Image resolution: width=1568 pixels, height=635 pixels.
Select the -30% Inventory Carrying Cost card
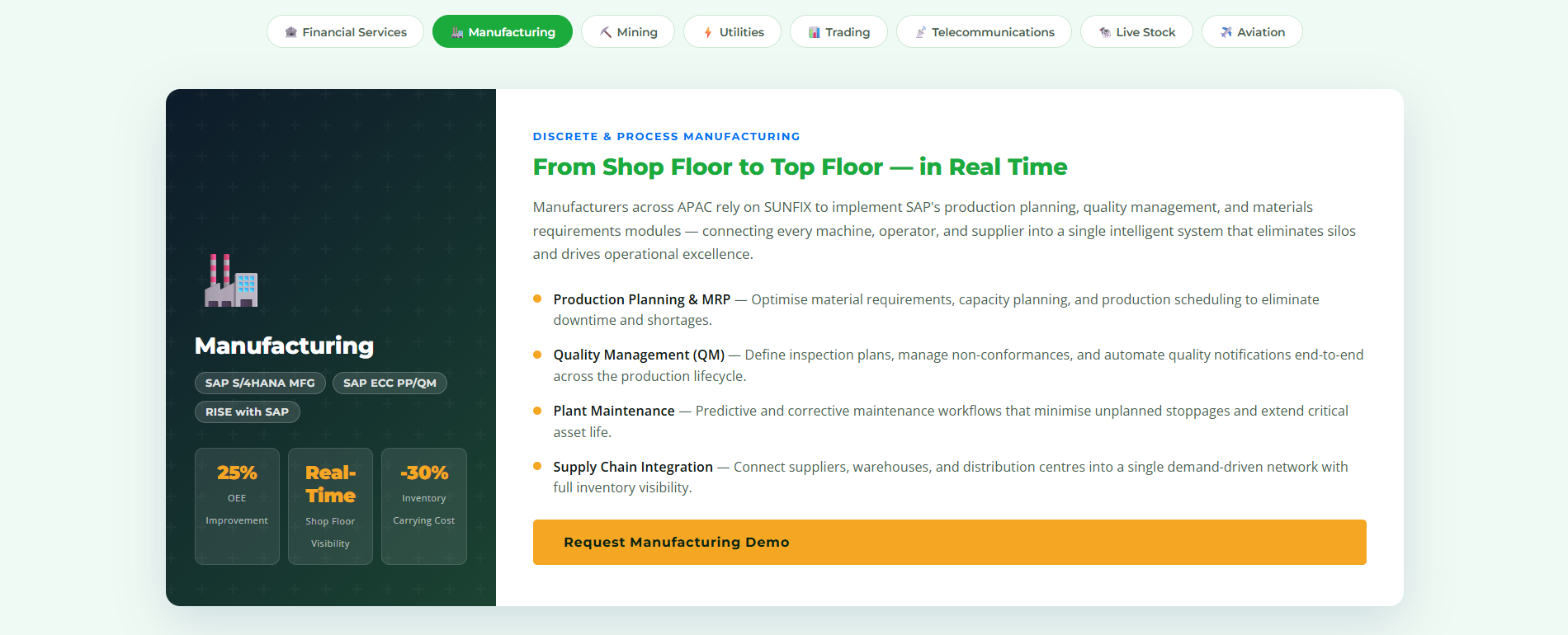(x=424, y=506)
